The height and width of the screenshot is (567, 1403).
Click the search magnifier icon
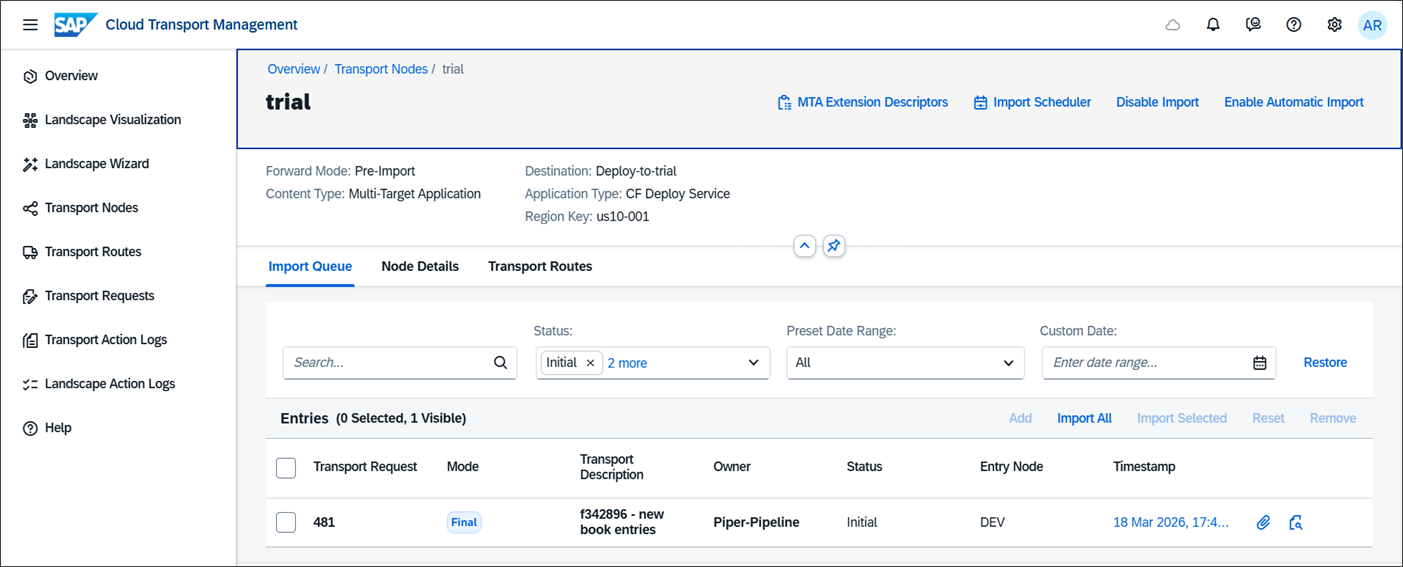[500, 363]
